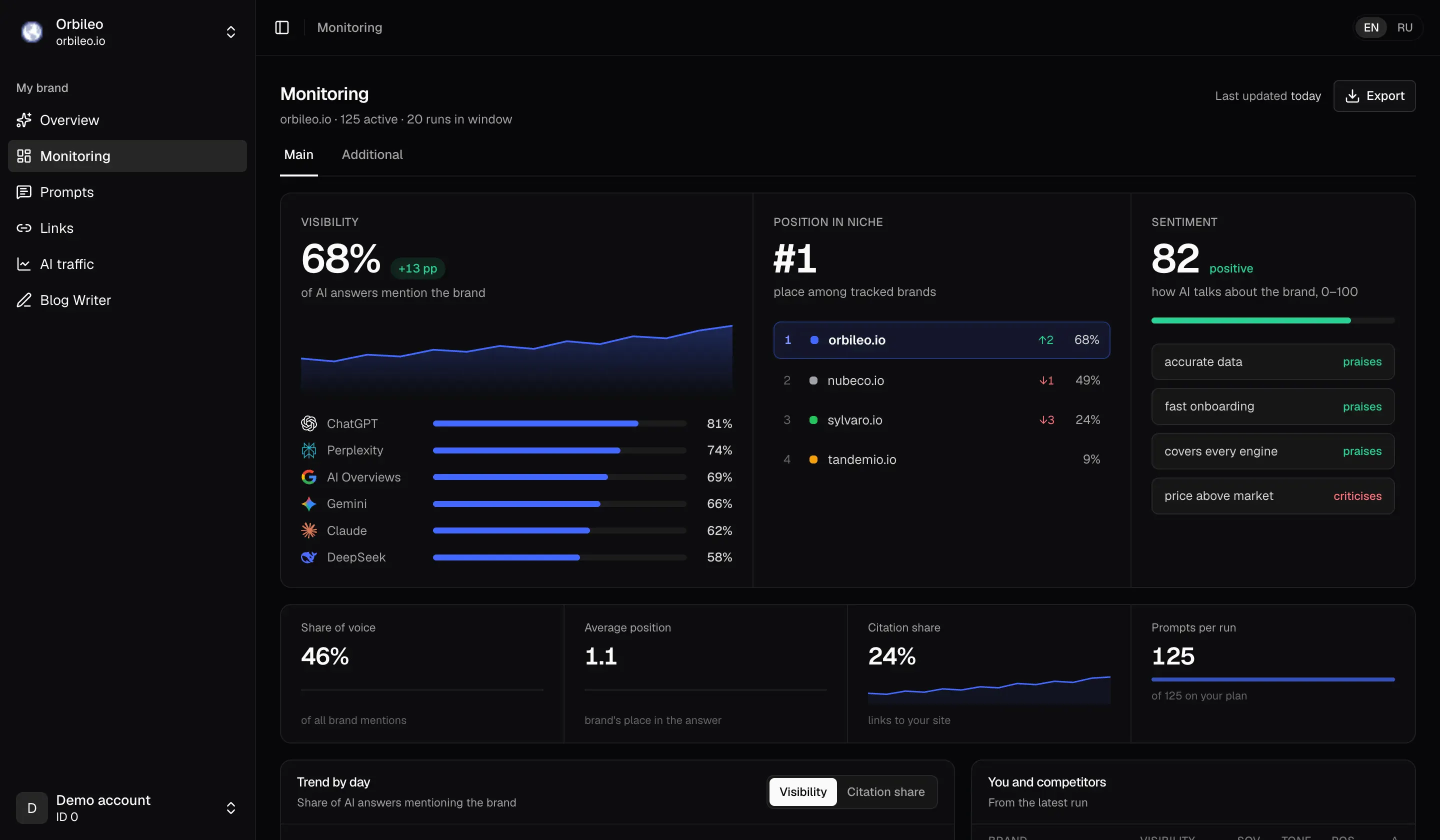Image resolution: width=1440 pixels, height=840 pixels.
Task: Expand the Orbileo brand switcher chevron
Action: (231, 32)
